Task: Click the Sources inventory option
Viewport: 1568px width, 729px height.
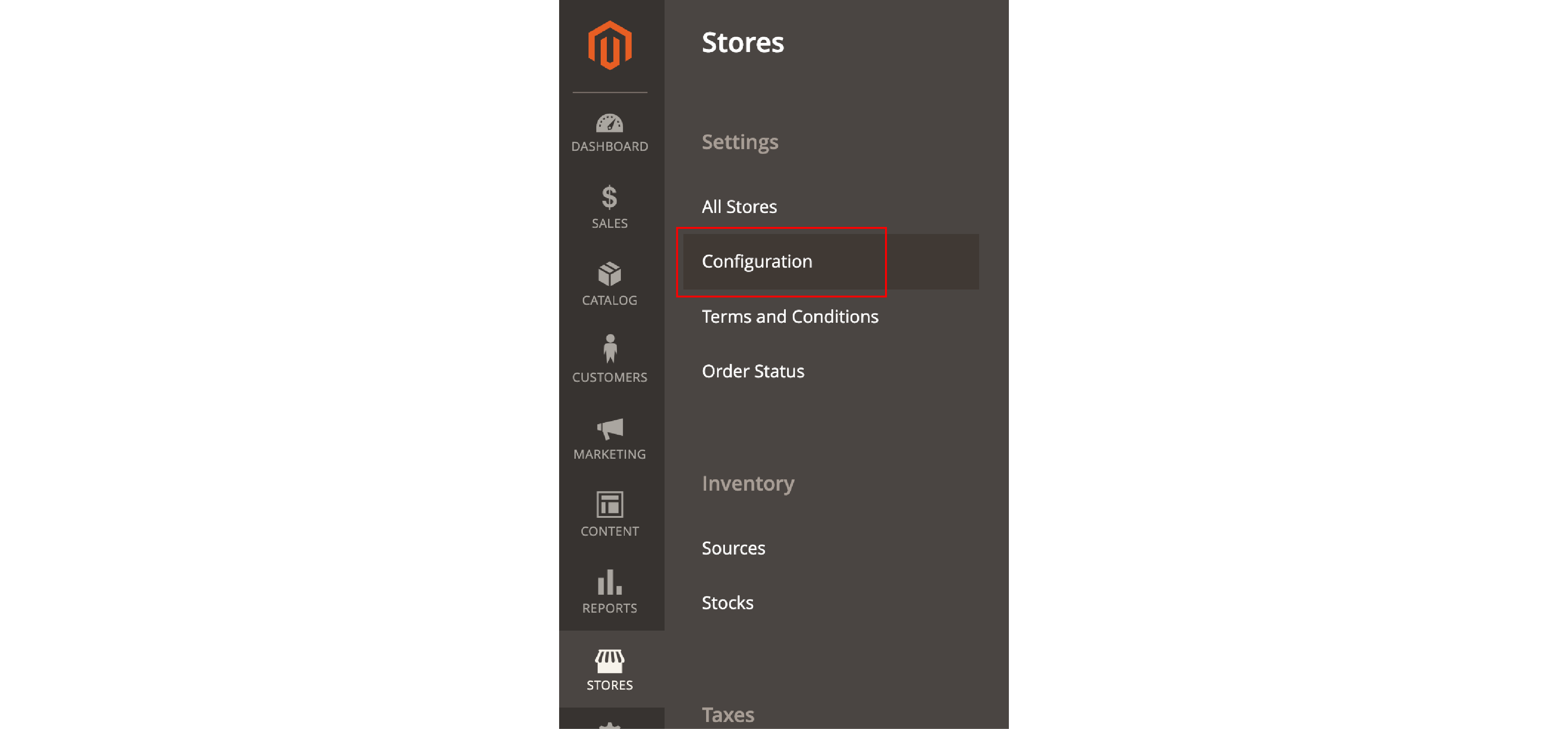Action: pos(733,547)
